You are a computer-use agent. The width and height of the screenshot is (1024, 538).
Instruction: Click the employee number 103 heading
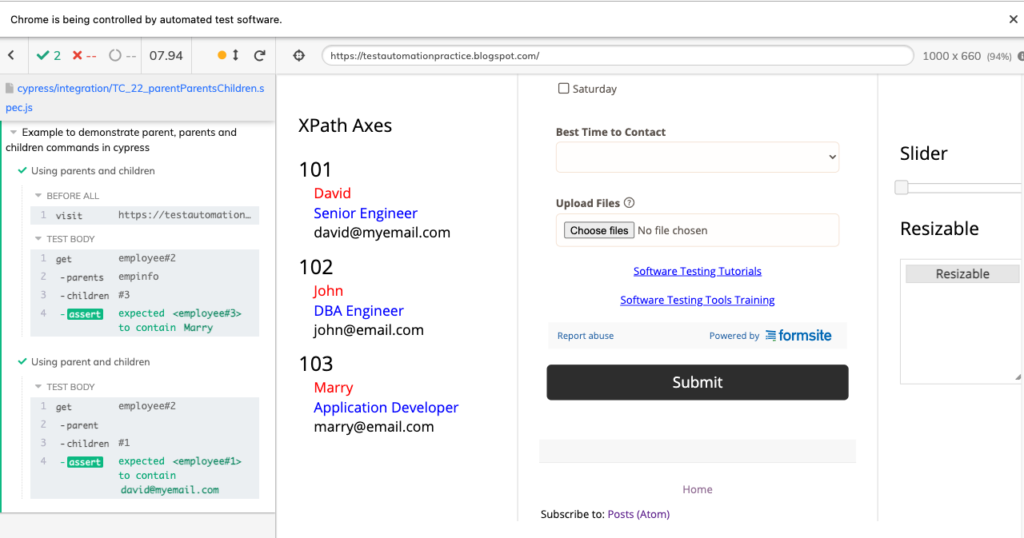pyautogui.click(x=316, y=364)
